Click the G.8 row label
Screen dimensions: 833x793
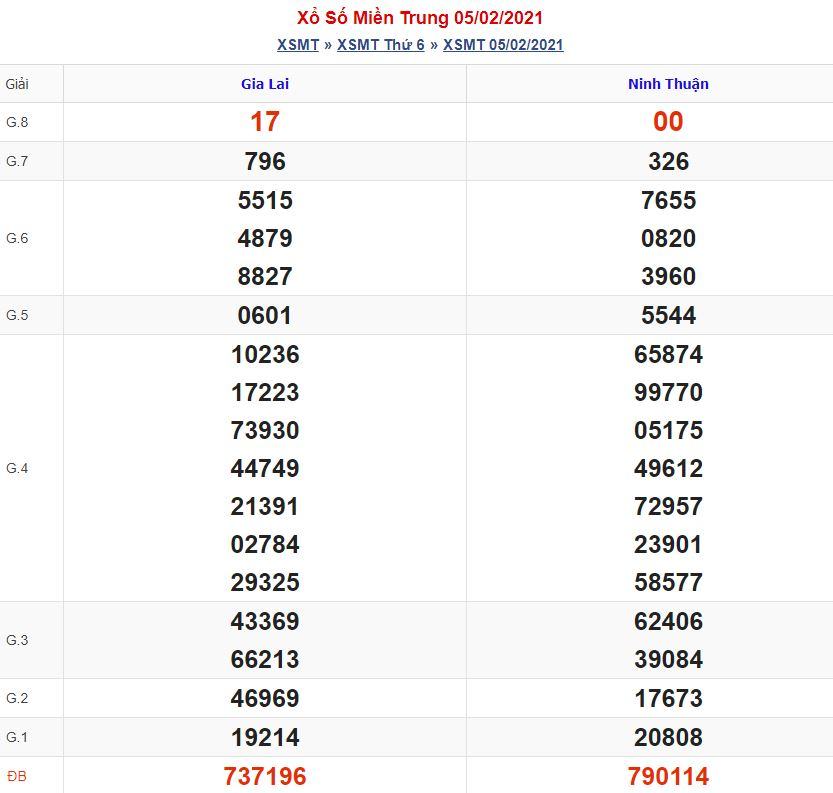(17, 122)
